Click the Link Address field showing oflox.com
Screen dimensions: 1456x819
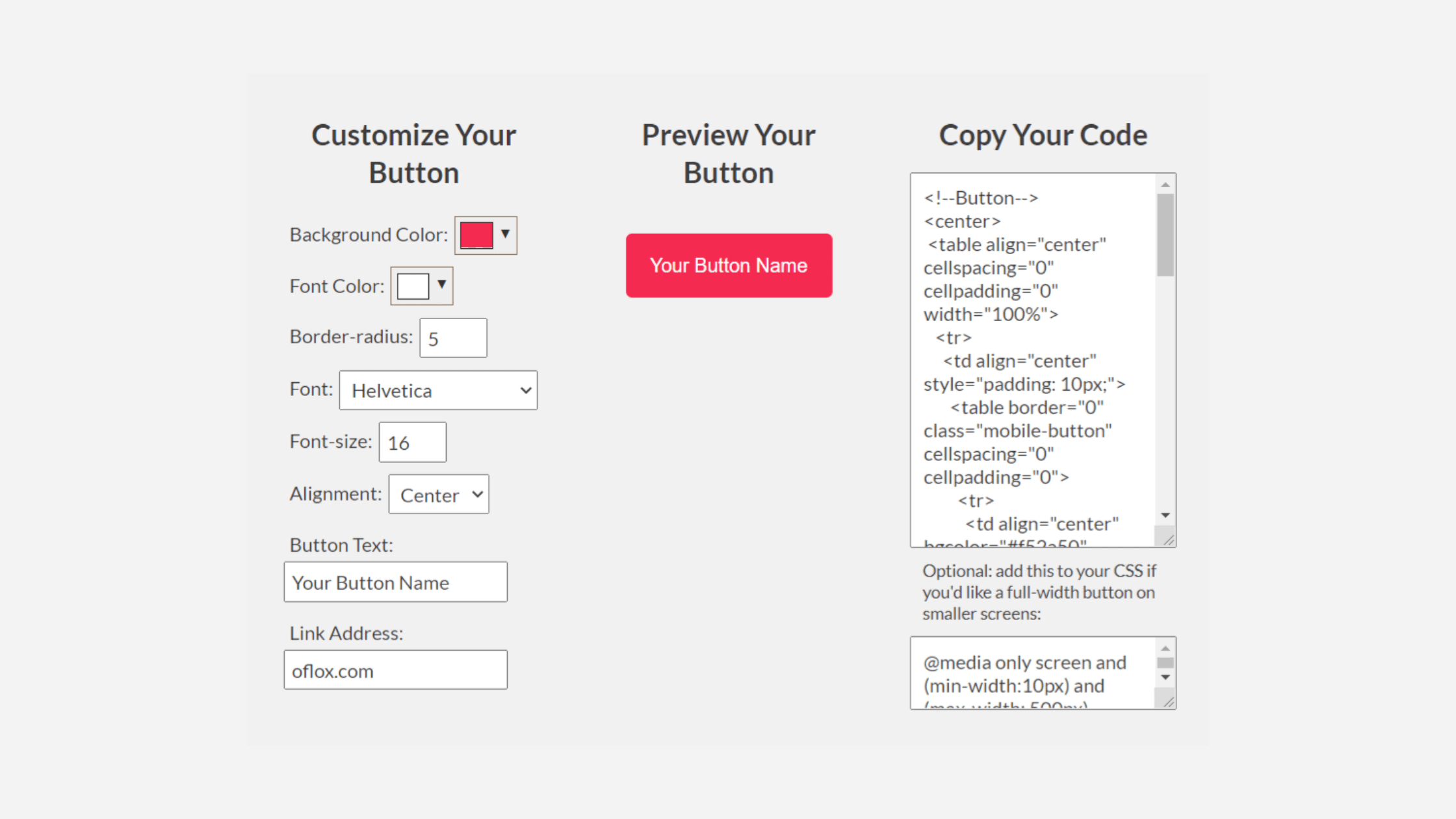pyautogui.click(x=395, y=669)
